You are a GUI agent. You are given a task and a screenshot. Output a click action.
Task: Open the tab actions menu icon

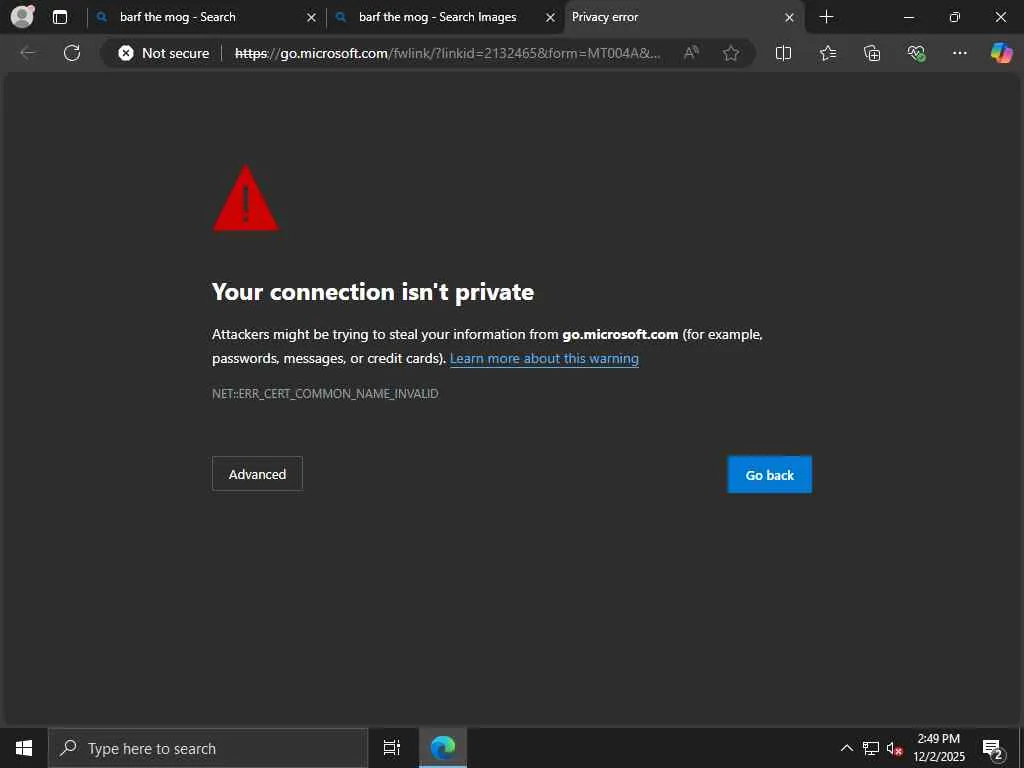coord(59,17)
